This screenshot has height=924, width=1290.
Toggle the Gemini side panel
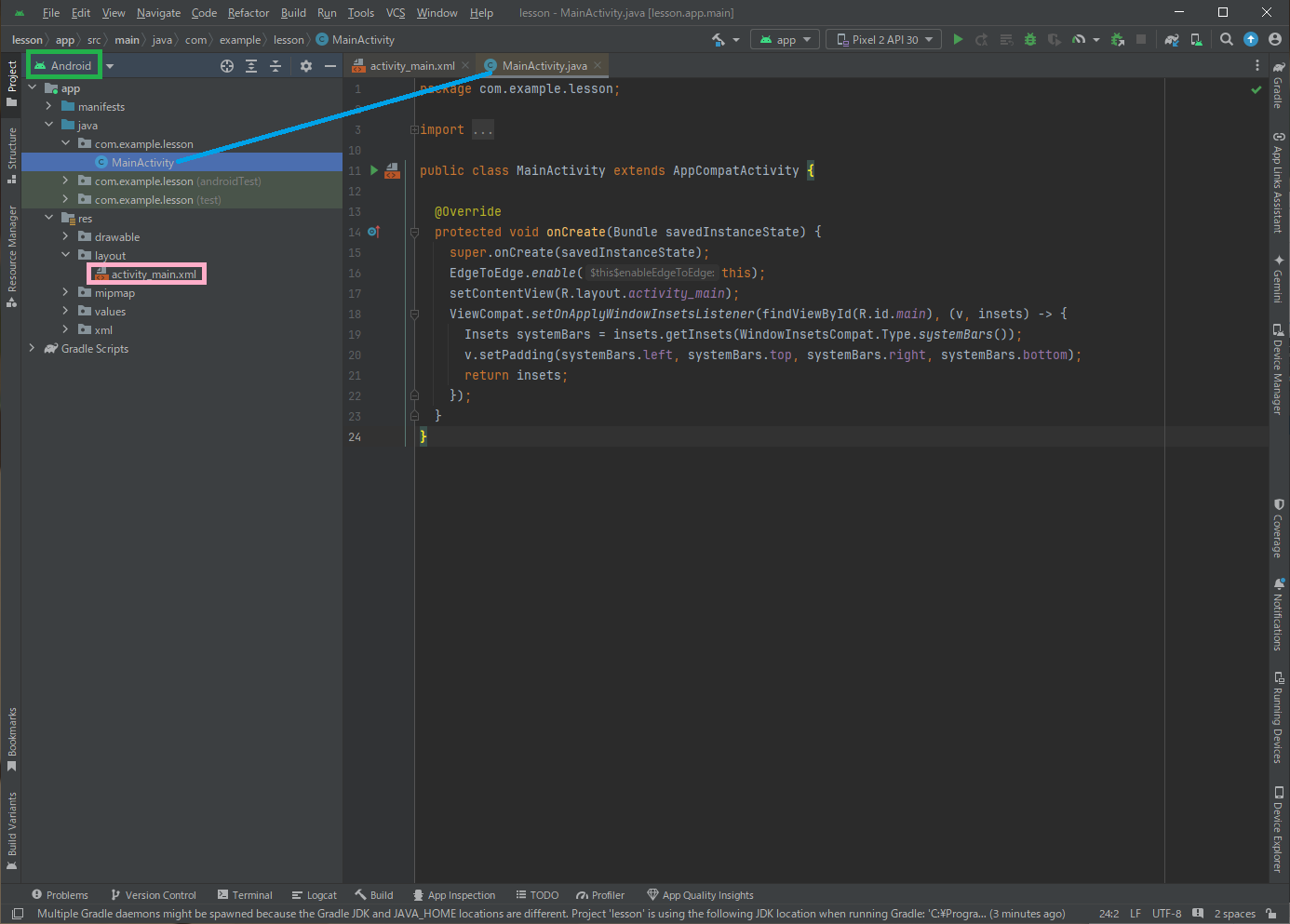pyautogui.click(x=1279, y=278)
